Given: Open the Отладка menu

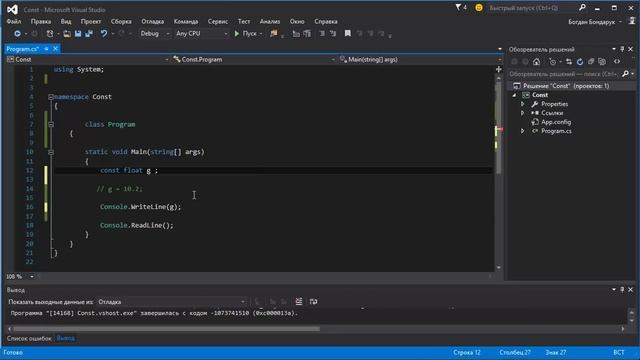Looking at the screenshot, I should pyautogui.click(x=153, y=21).
